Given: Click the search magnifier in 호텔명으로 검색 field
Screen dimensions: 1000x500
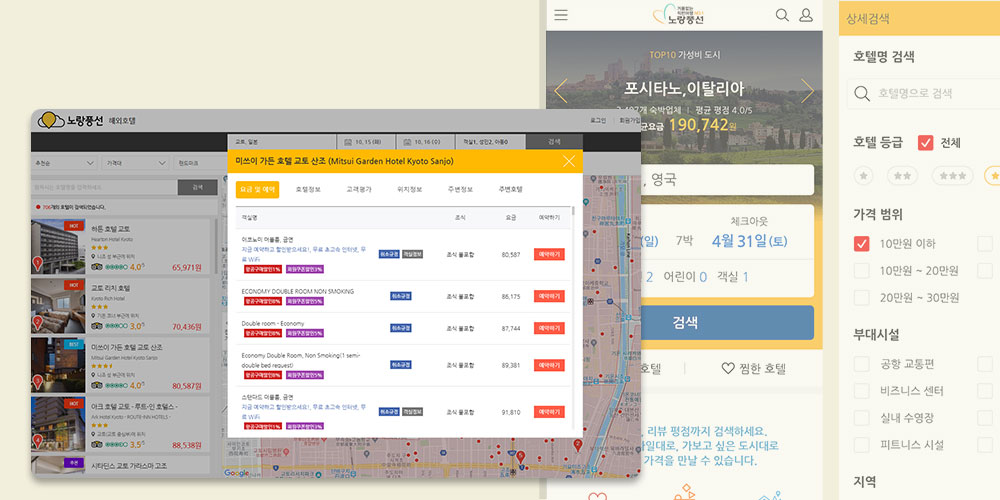Looking at the screenshot, I should click(x=862, y=94).
